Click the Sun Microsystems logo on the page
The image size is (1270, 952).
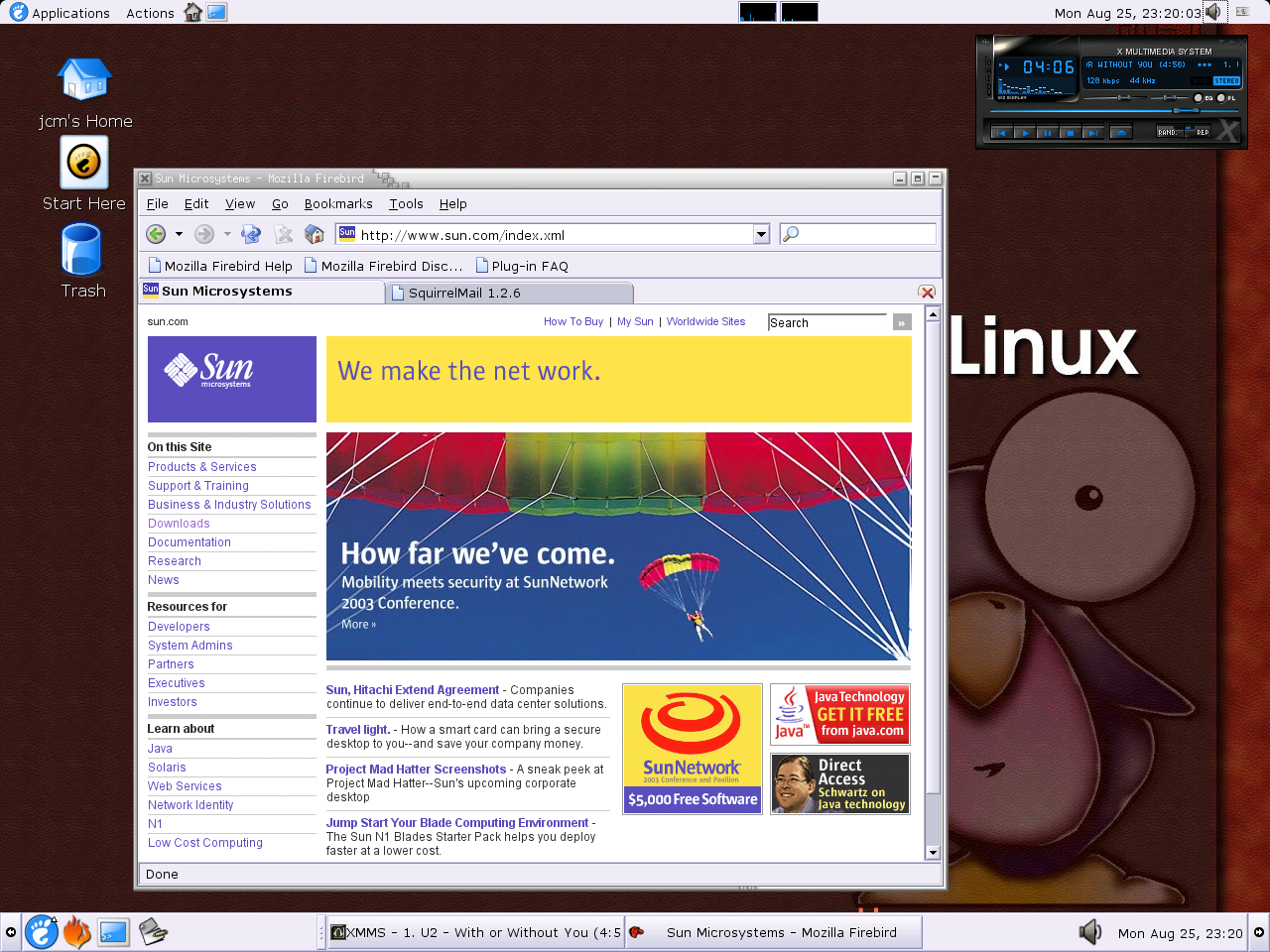pos(232,380)
